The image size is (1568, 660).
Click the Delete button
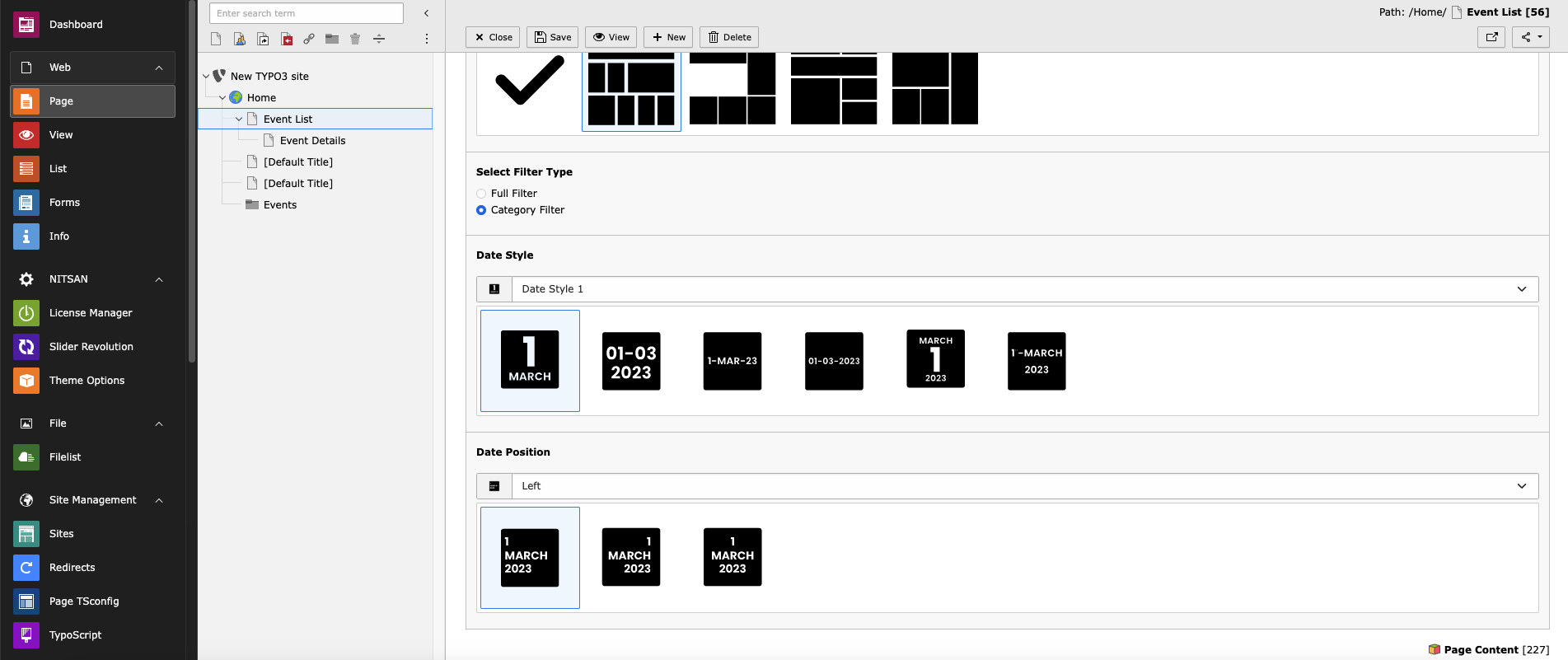tap(729, 37)
